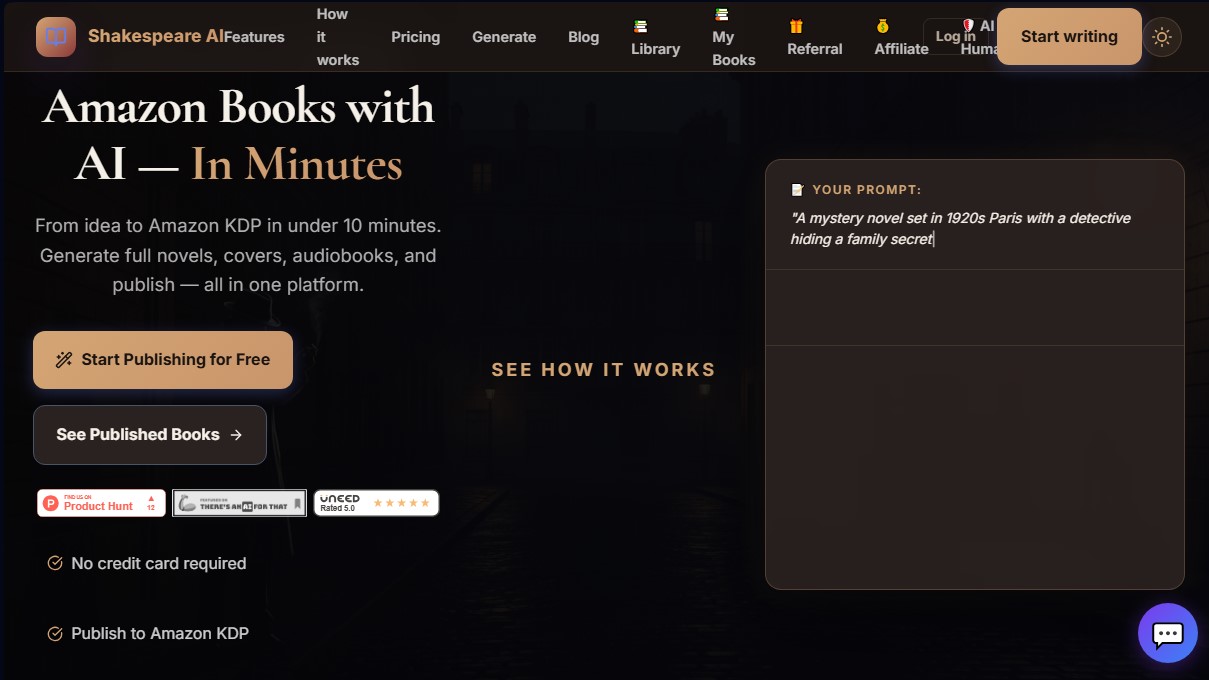Click the Log in button

[955, 36]
